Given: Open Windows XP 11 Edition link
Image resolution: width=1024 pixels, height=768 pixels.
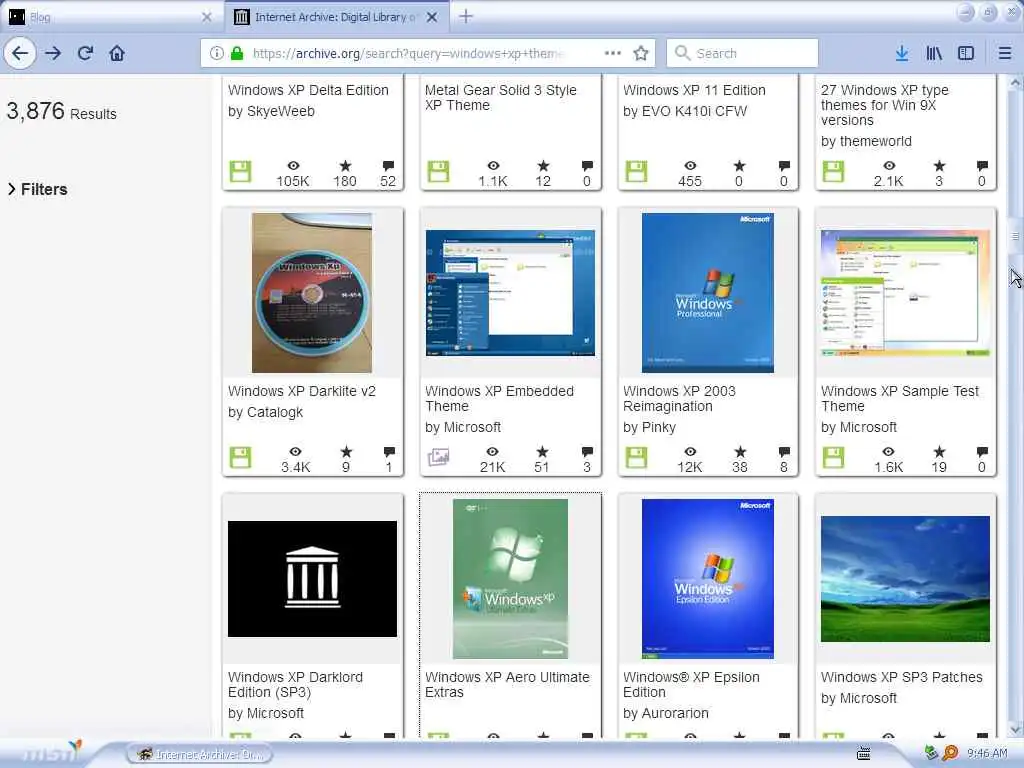Looking at the screenshot, I should (x=694, y=90).
